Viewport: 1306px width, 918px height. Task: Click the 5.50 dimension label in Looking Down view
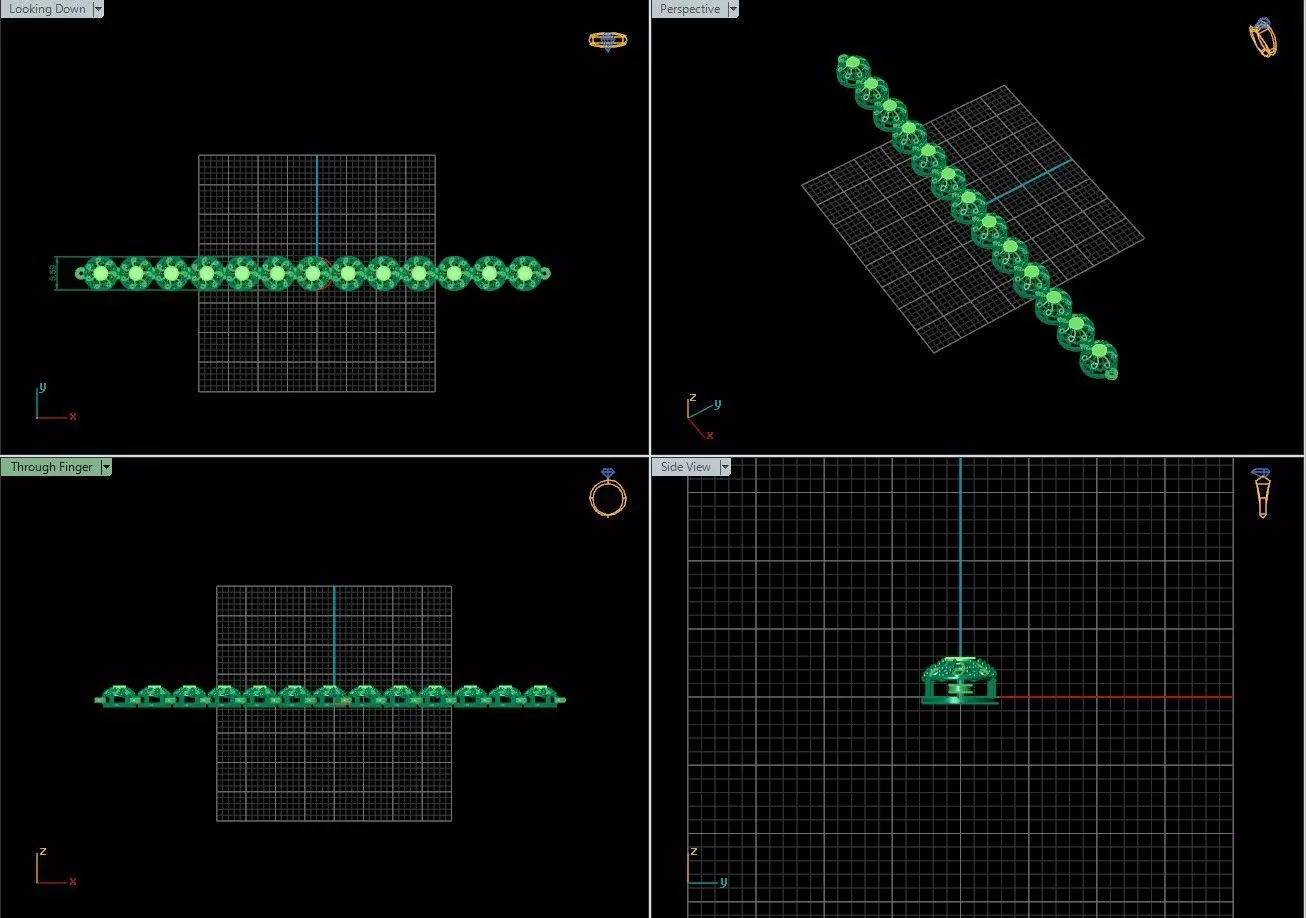(54, 274)
